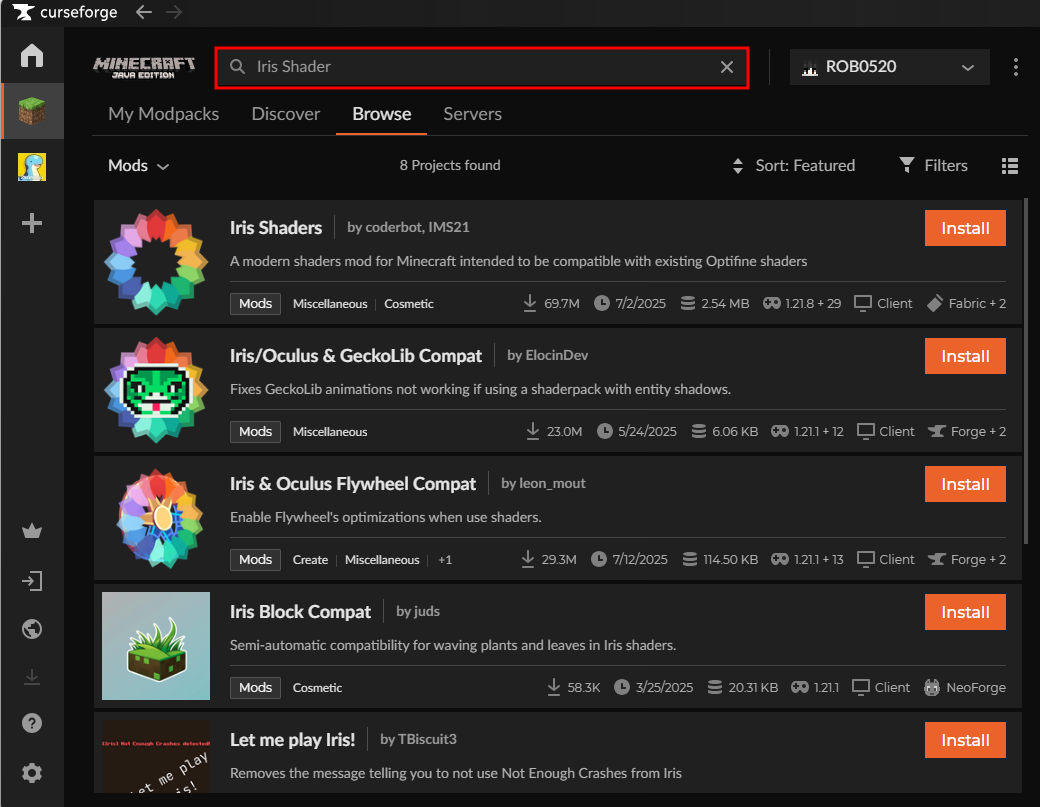
Task: Open the blue dinosaur game in sidebar
Action: point(32,166)
